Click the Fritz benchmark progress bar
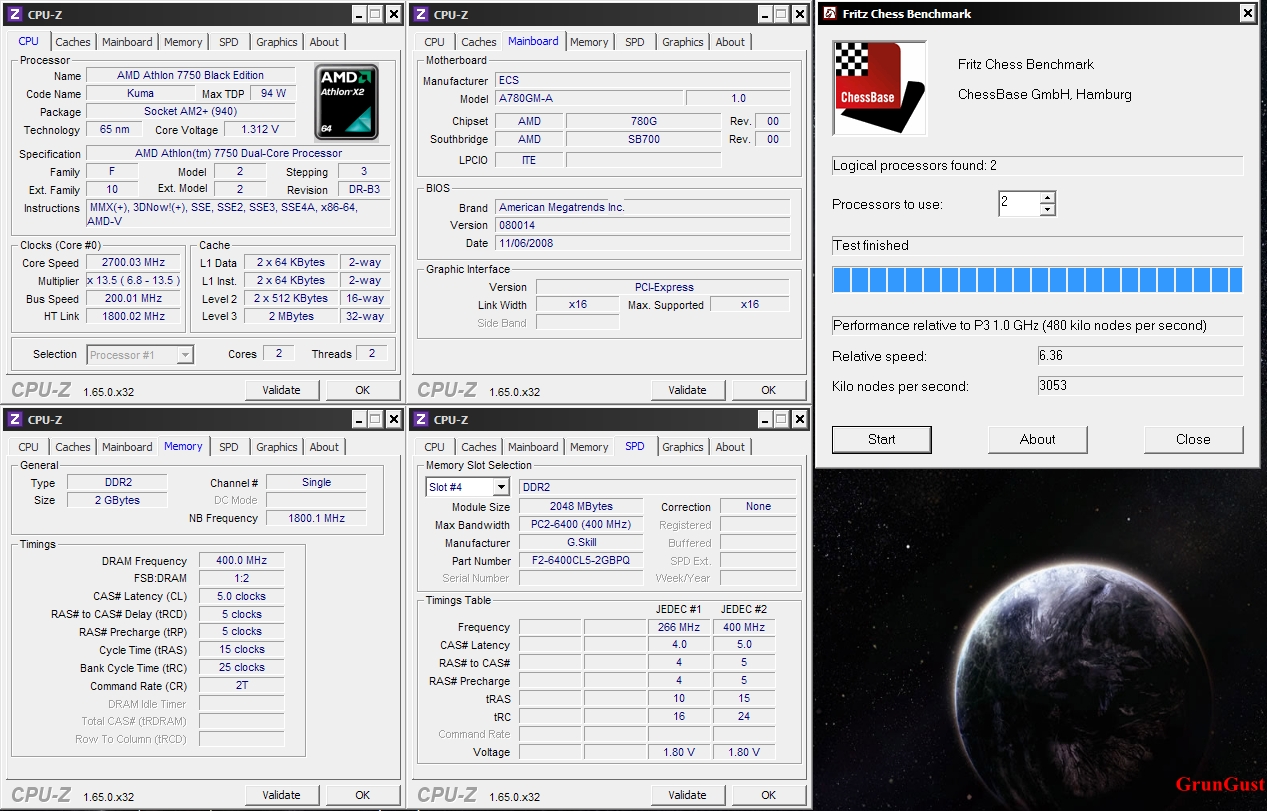1267x811 pixels. tap(1038, 279)
